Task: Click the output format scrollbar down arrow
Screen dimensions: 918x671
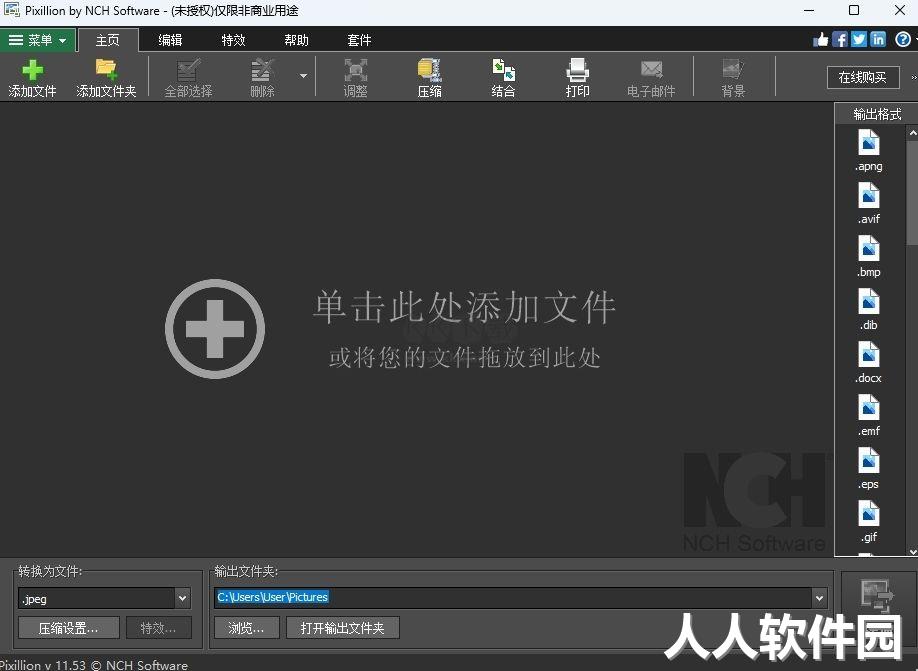Action: [x=913, y=551]
